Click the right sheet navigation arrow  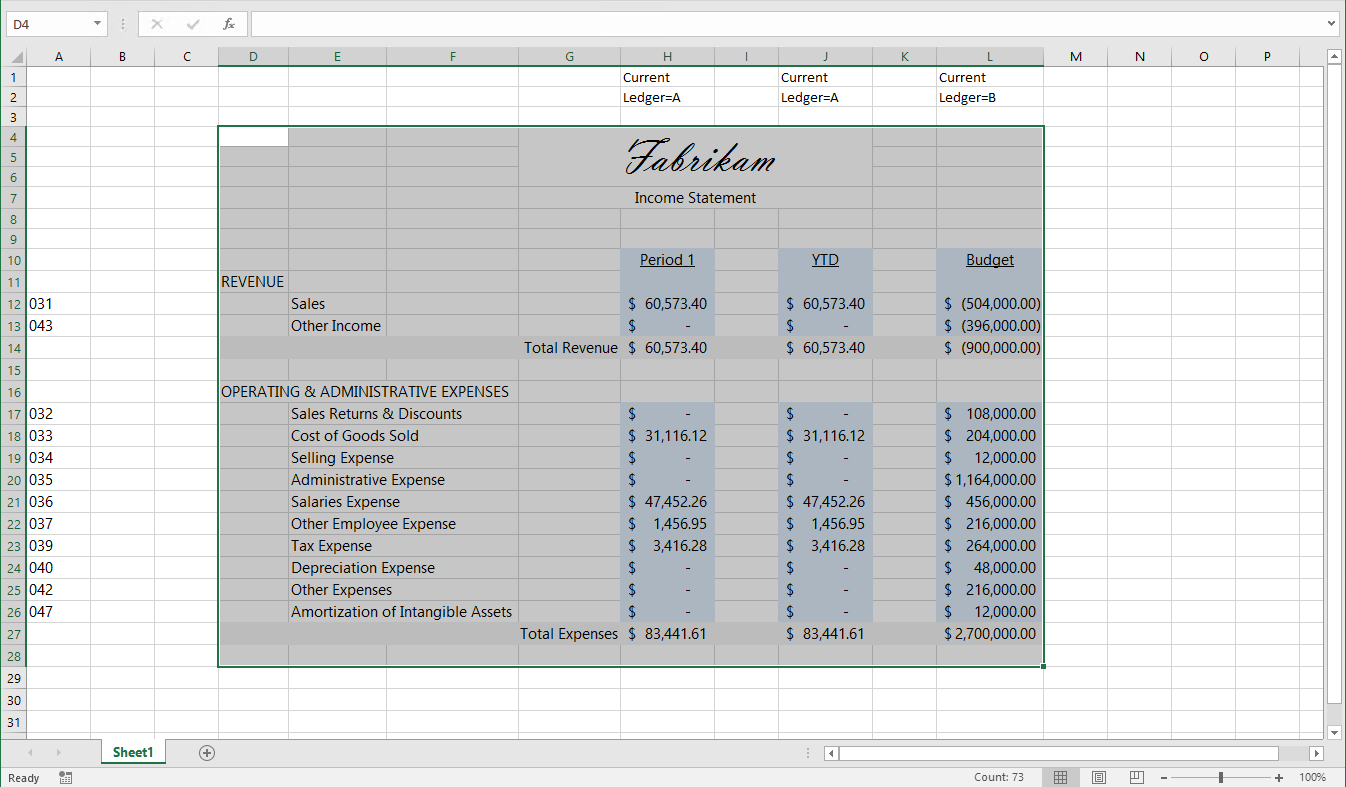57,752
